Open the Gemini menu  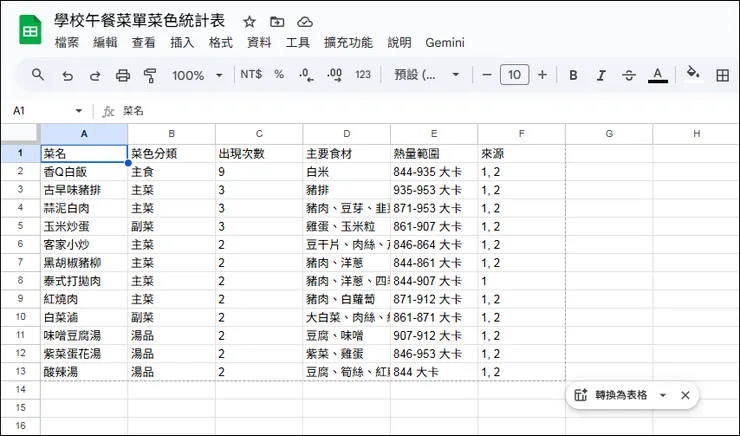[x=445, y=42]
